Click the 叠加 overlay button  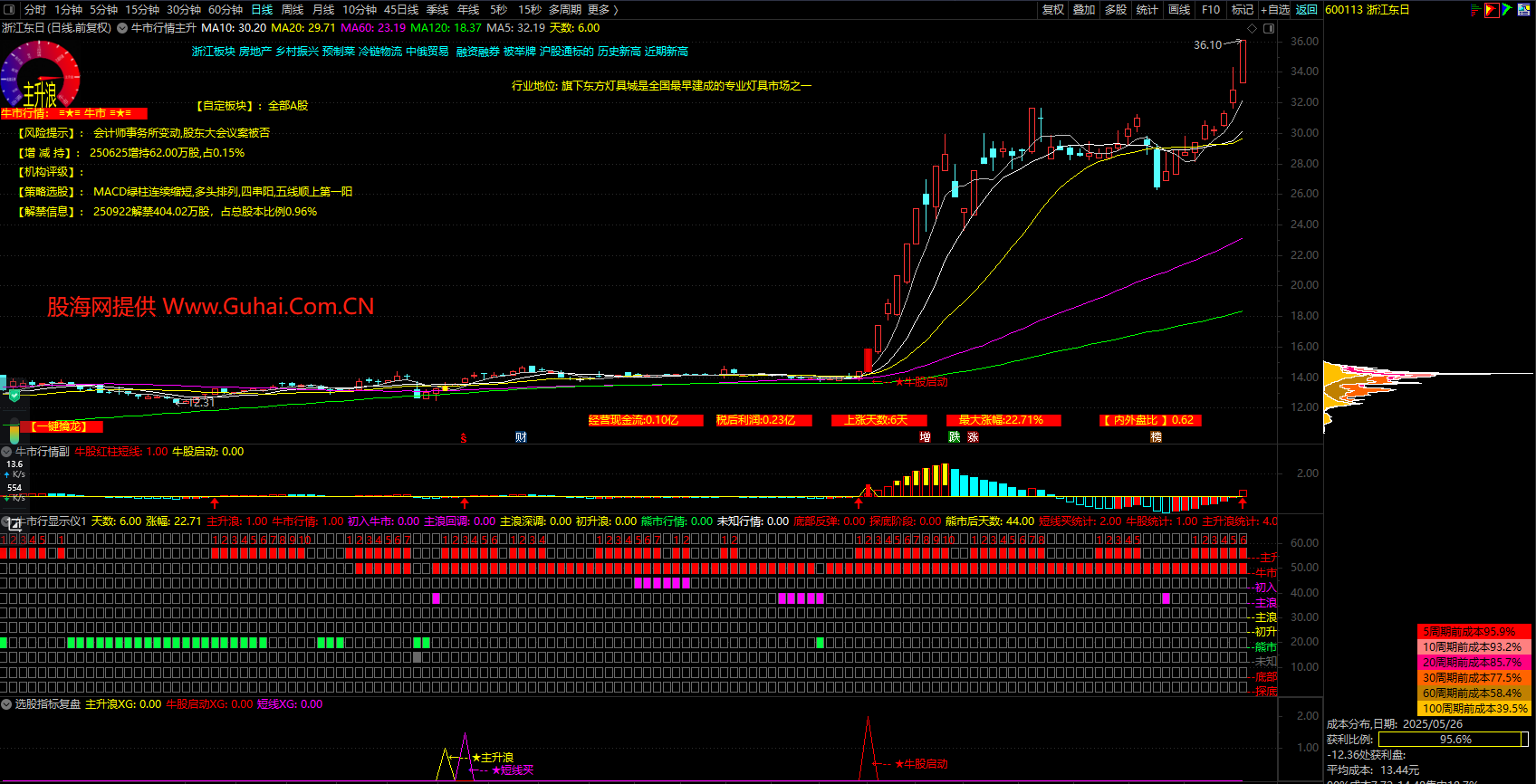(1084, 9)
